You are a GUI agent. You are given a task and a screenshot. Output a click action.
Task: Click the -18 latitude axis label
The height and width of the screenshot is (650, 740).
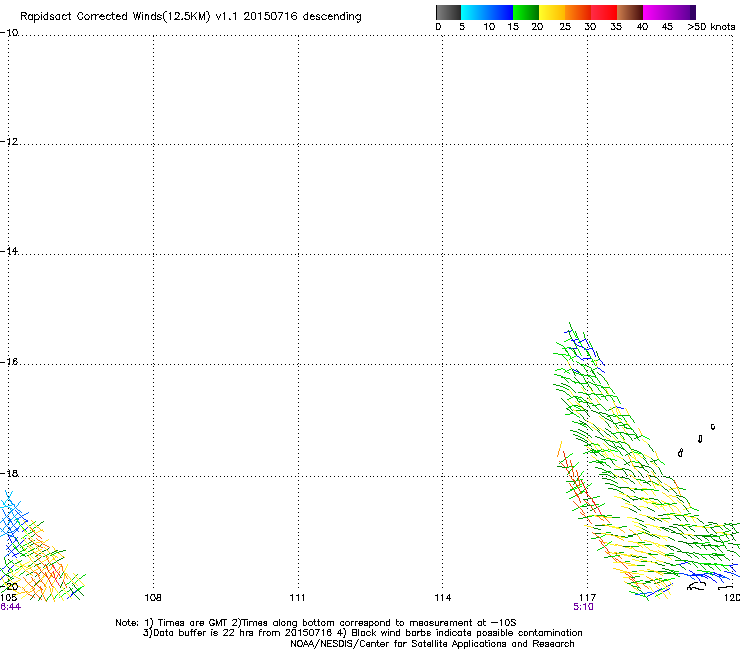[x=9, y=473]
